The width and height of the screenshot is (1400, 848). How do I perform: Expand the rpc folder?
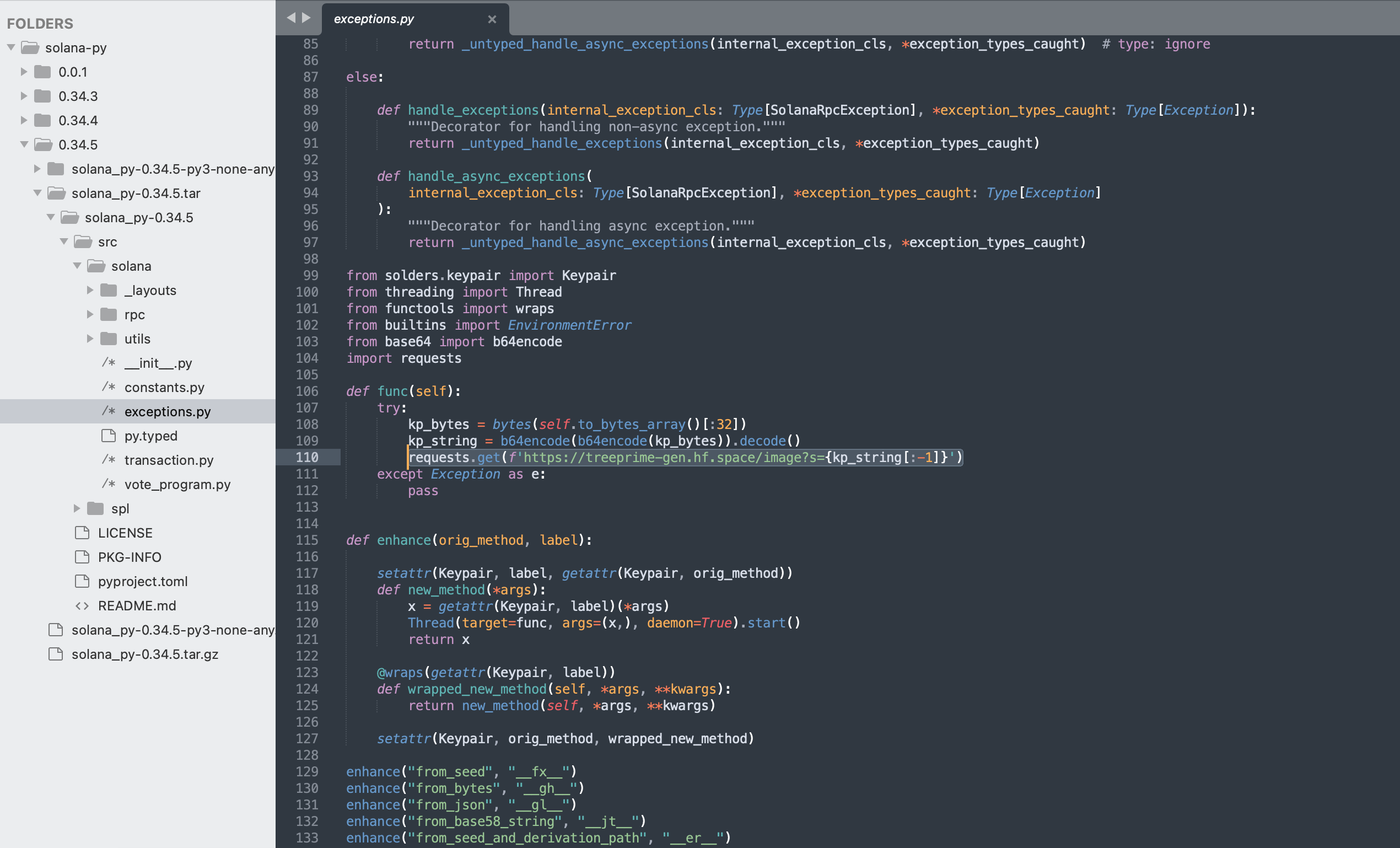(90, 314)
